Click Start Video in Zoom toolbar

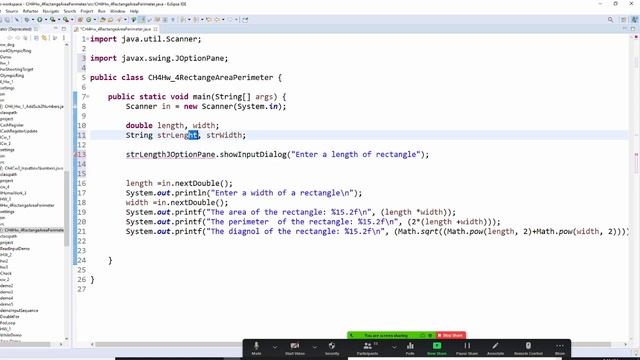pos(295,348)
